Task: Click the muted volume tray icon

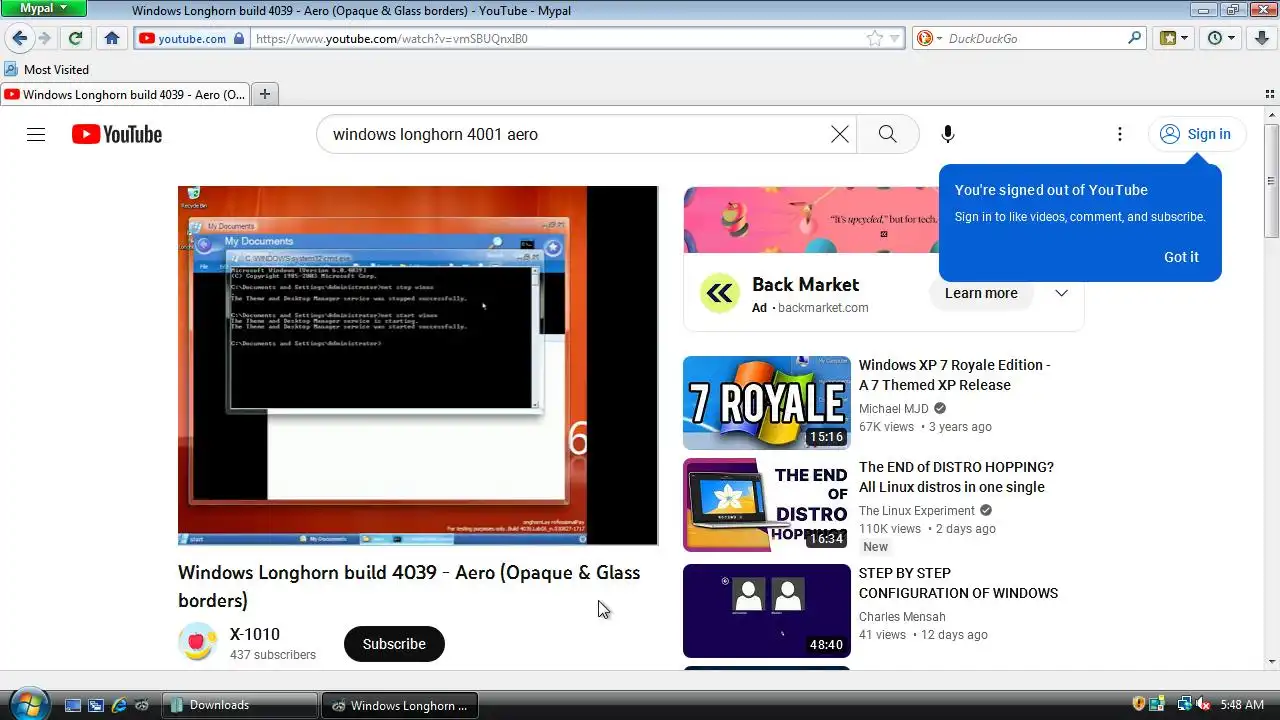Action: pos(1203,704)
